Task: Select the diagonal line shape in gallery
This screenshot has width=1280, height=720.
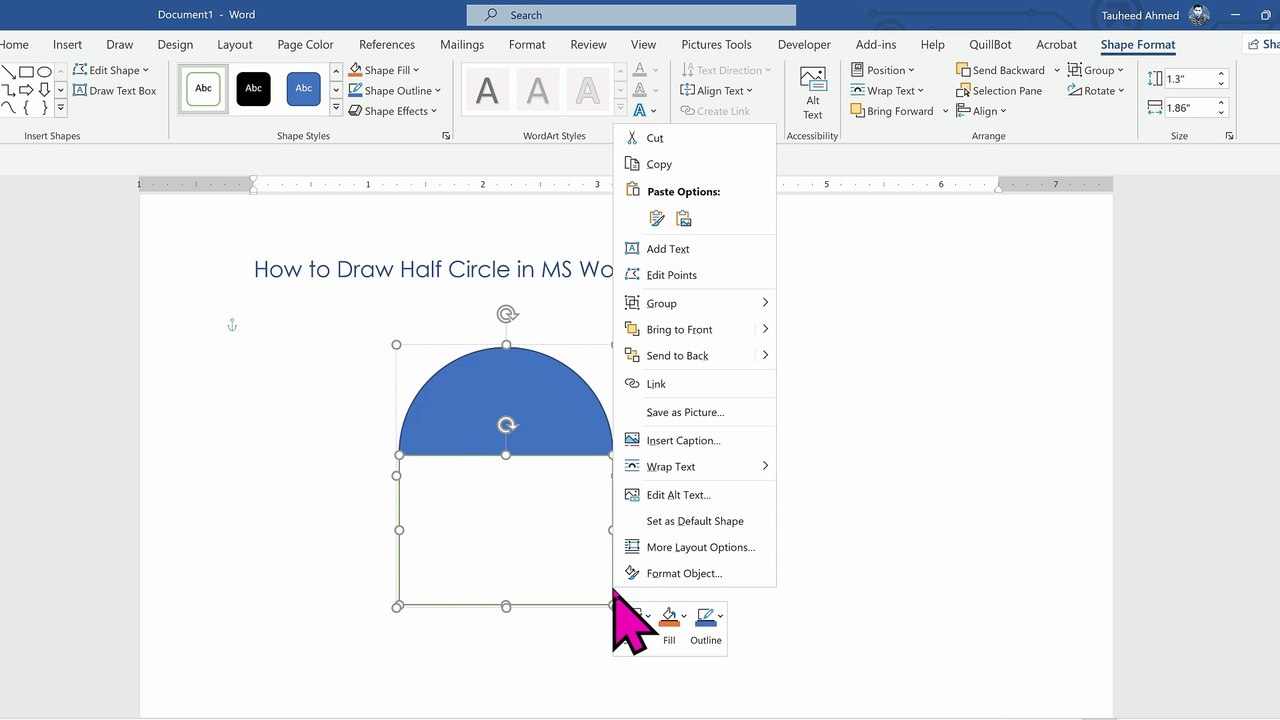Action: [x=8, y=72]
